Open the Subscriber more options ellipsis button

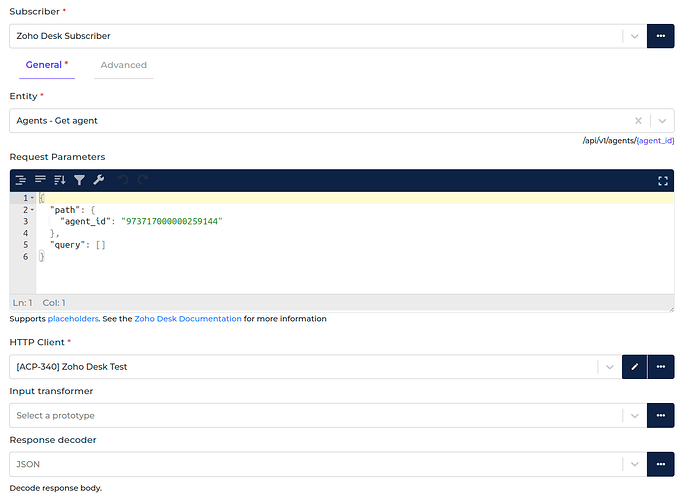point(660,36)
